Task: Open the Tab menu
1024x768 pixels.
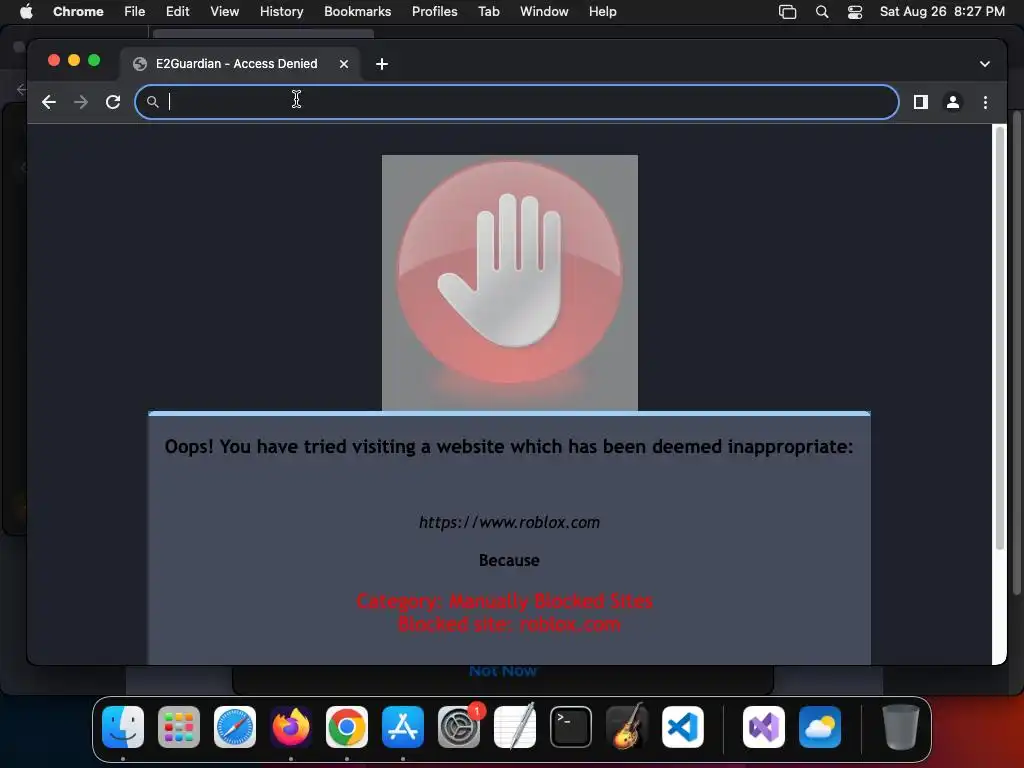Action: (x=488, y=12)
